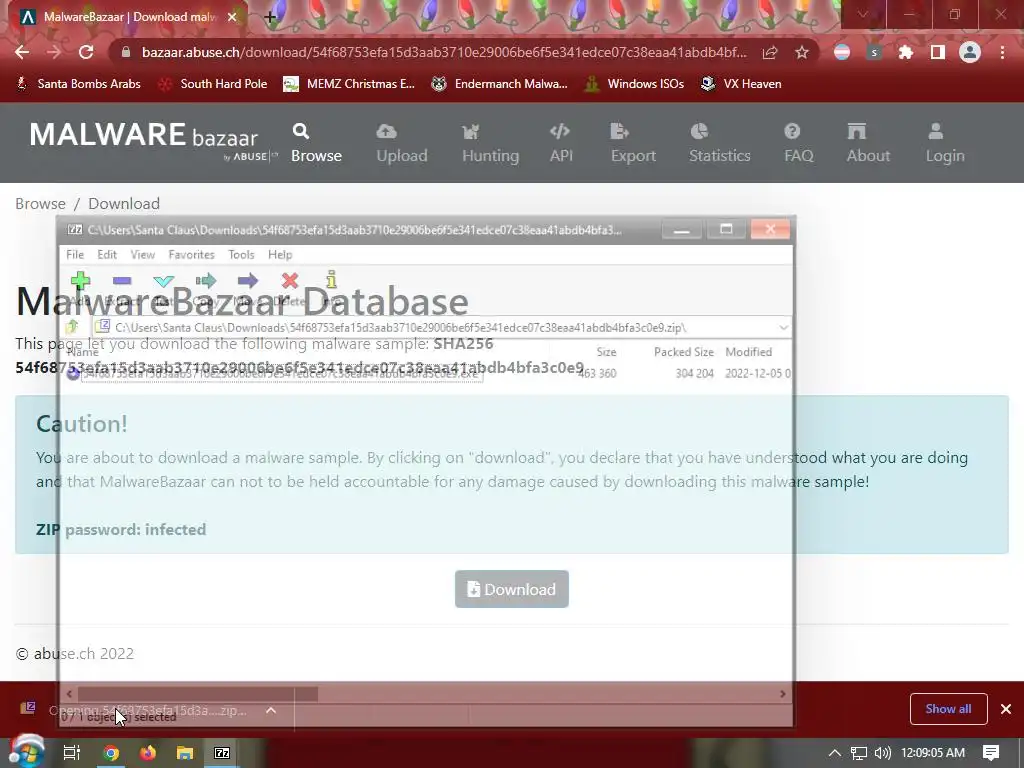The width and height of the screenshot is (1024, 768).
Task: Sort by the Name column header
Action: pos(83,352)
